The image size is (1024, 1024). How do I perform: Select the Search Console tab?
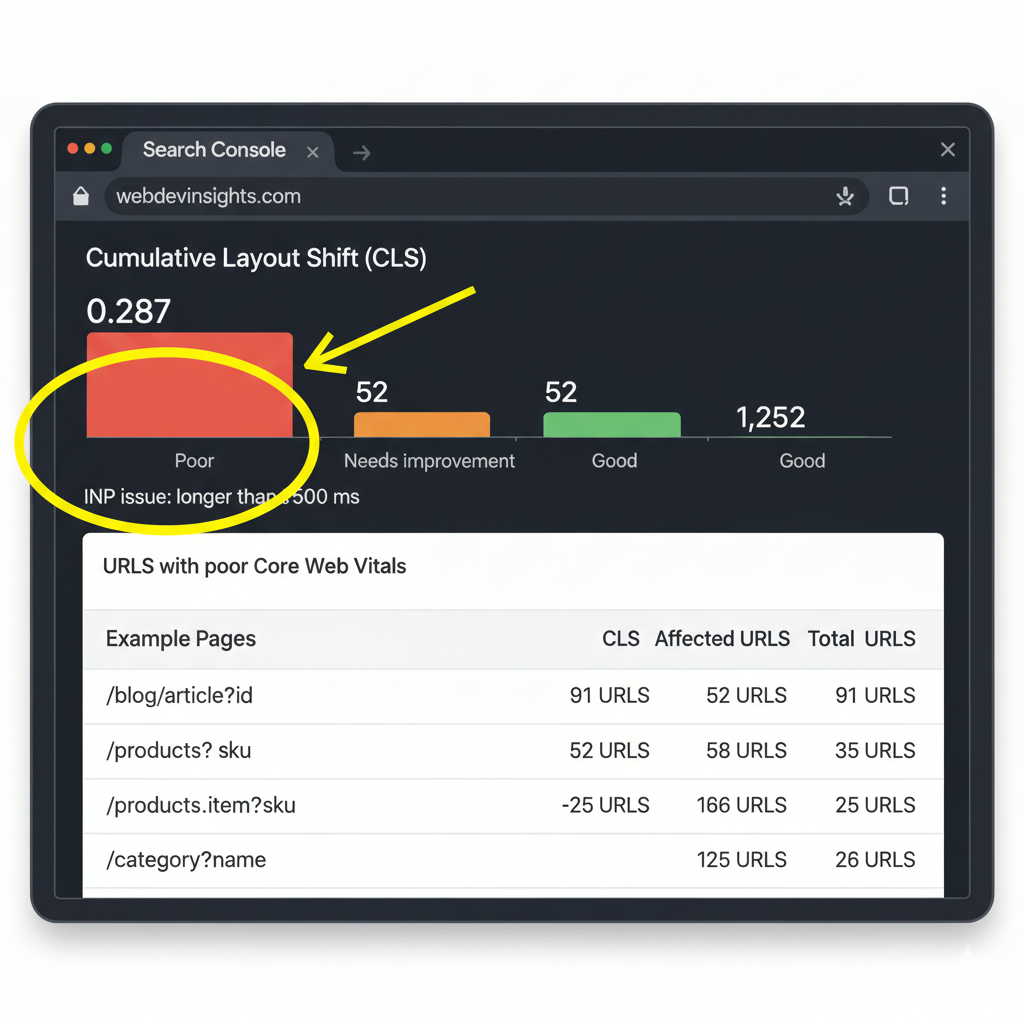click(x=229, y=150)
